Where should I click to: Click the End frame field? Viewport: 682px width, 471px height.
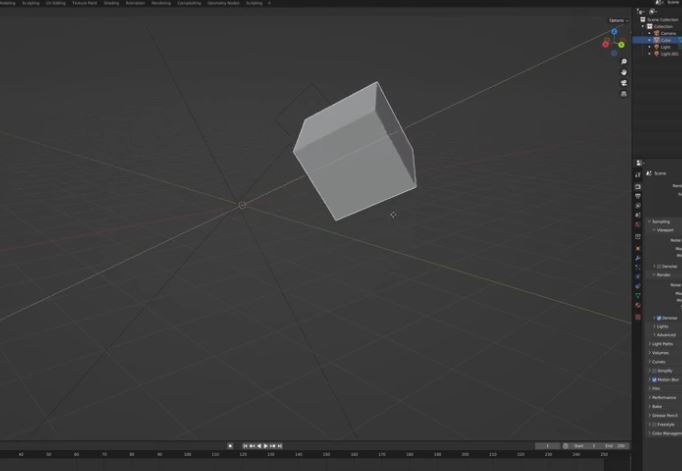pyautogui.click(x=614, y=446)
